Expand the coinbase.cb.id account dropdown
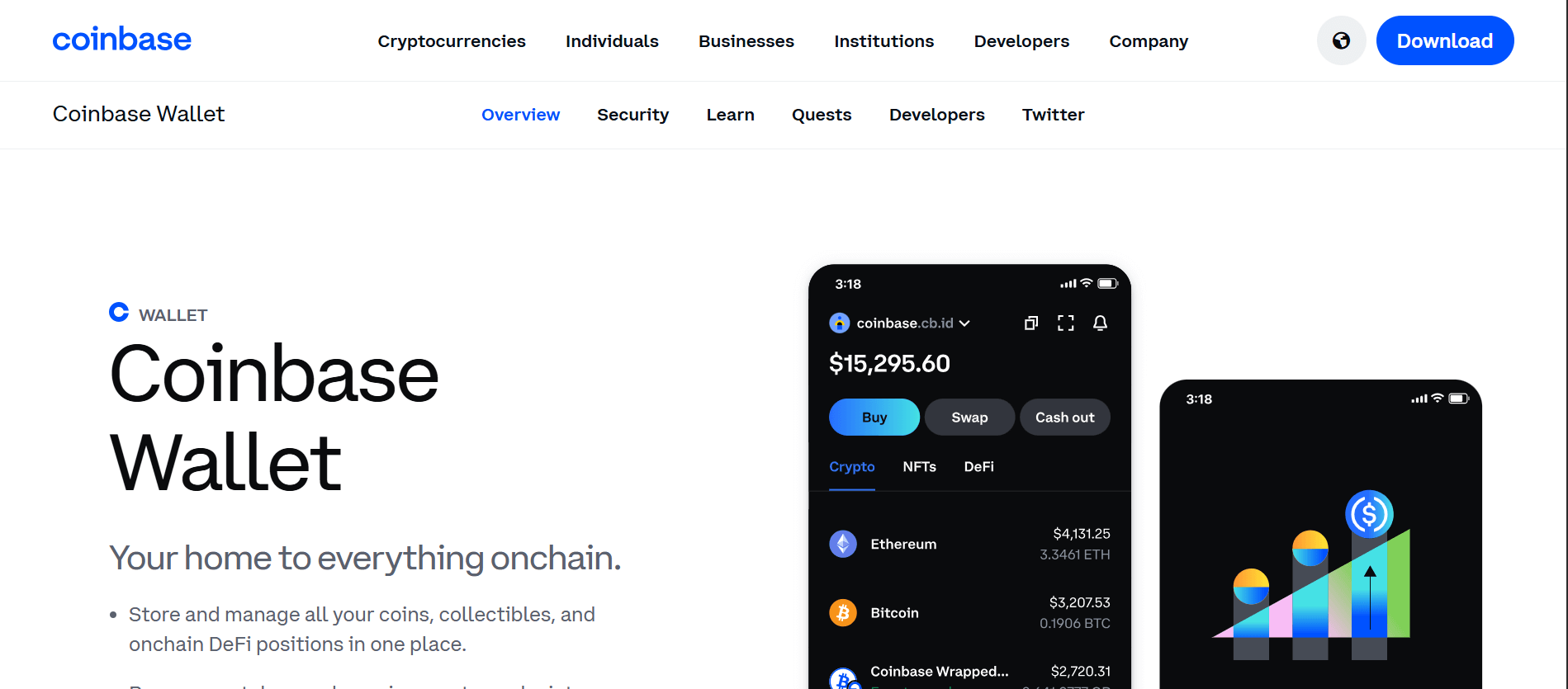The image size is (1568, 689). pyautogui.click(x=964, y=323)
